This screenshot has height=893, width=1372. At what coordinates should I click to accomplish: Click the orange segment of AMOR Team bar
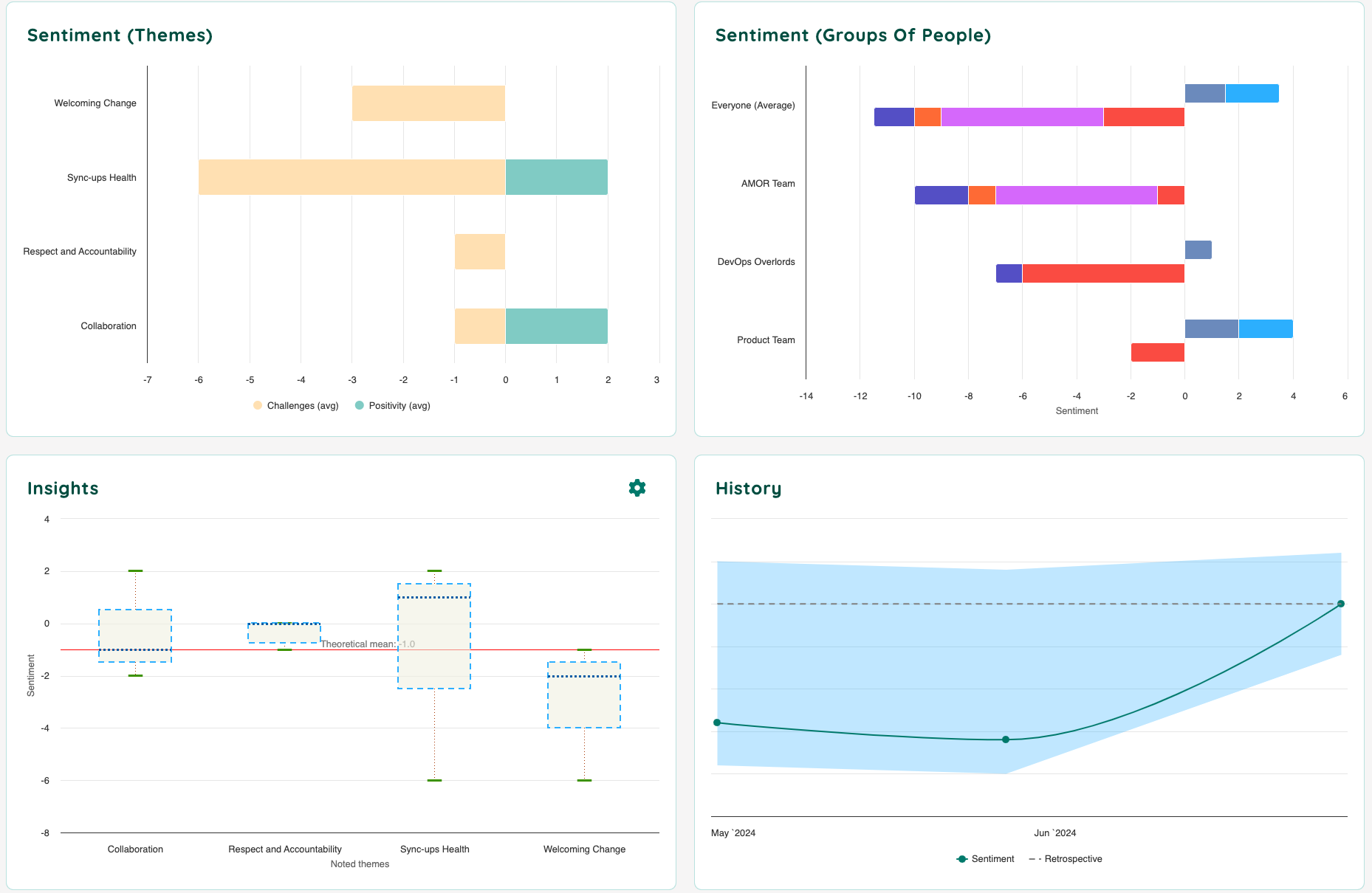click(982, 195)
